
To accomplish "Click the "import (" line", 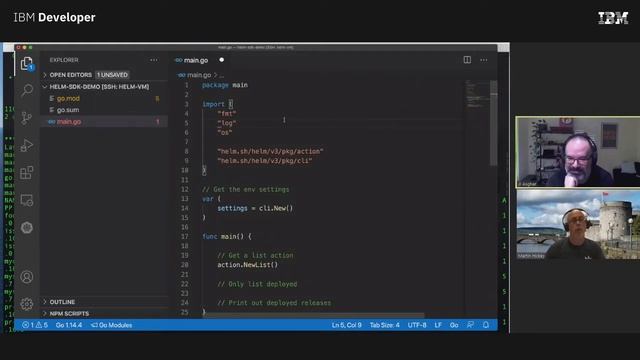I will coord(218,104).
